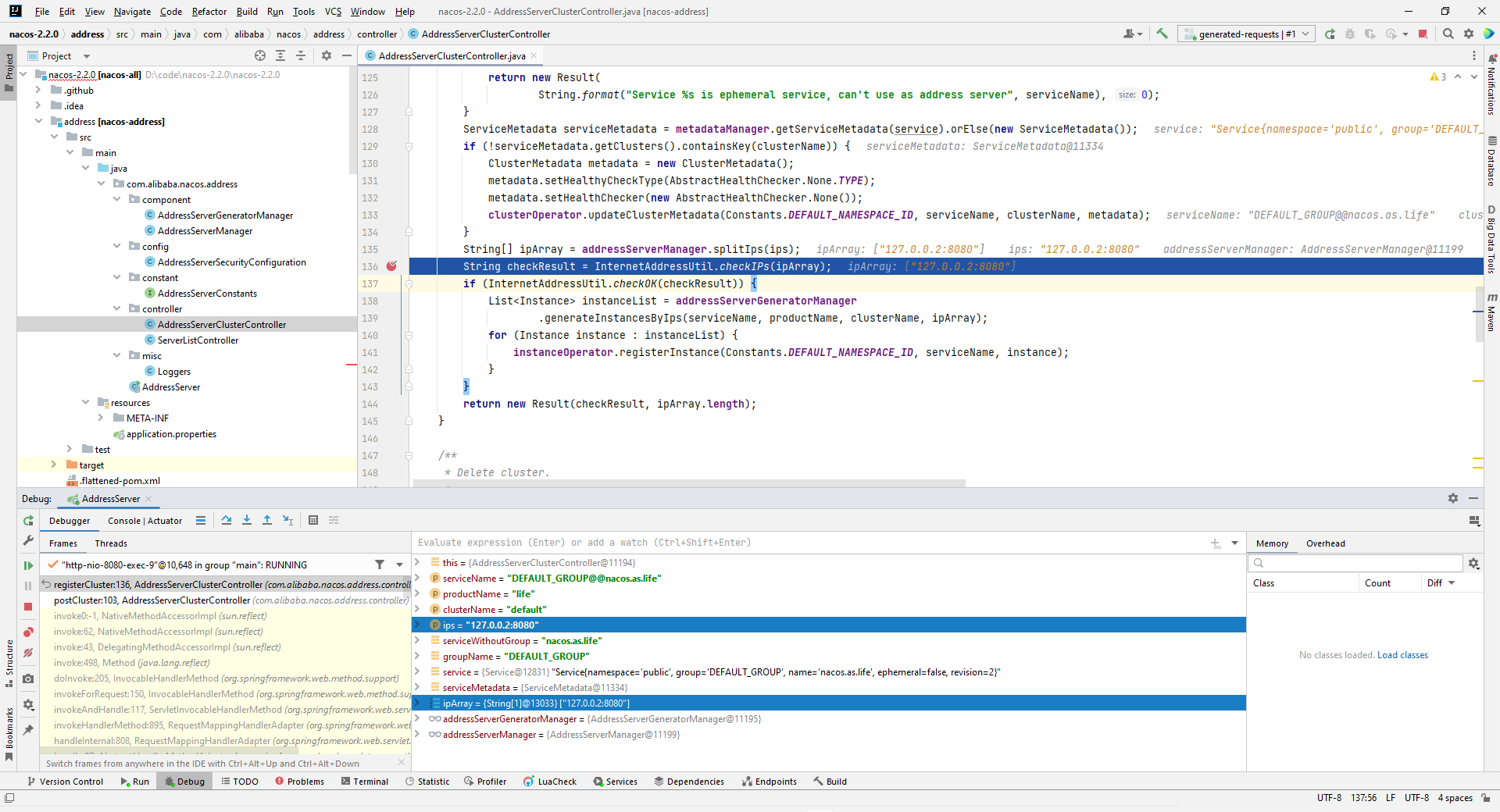Screen dimensions: 1500x812
Task: Resume program with green play icon
Action: point(28,565)
